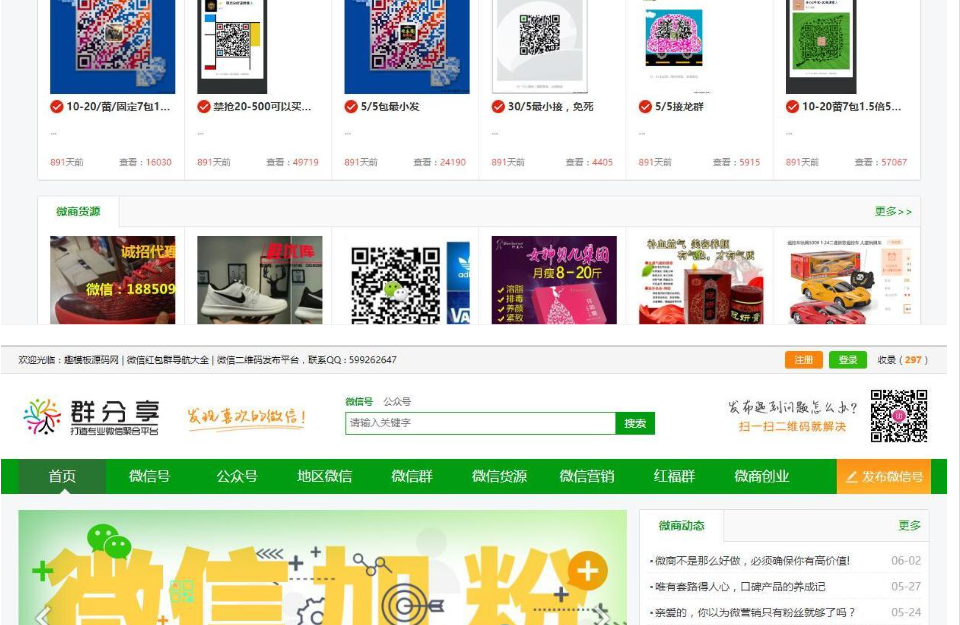Screen dimensions: 960x625
Task: Click pink car QR thumbnail above 5/5接龙群
Action: tap(674, 40)
